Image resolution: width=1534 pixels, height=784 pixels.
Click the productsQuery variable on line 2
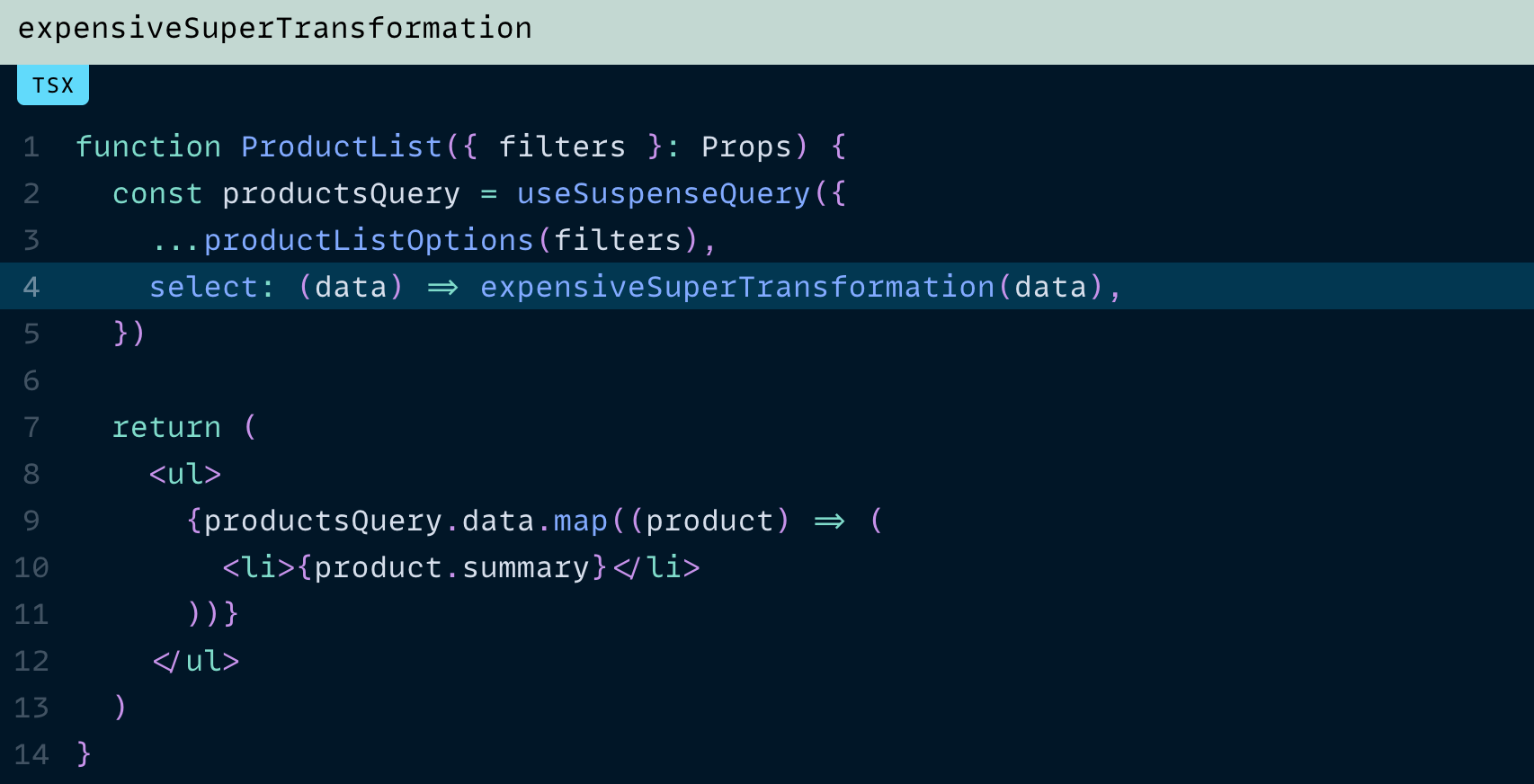(x=341, y=193)
